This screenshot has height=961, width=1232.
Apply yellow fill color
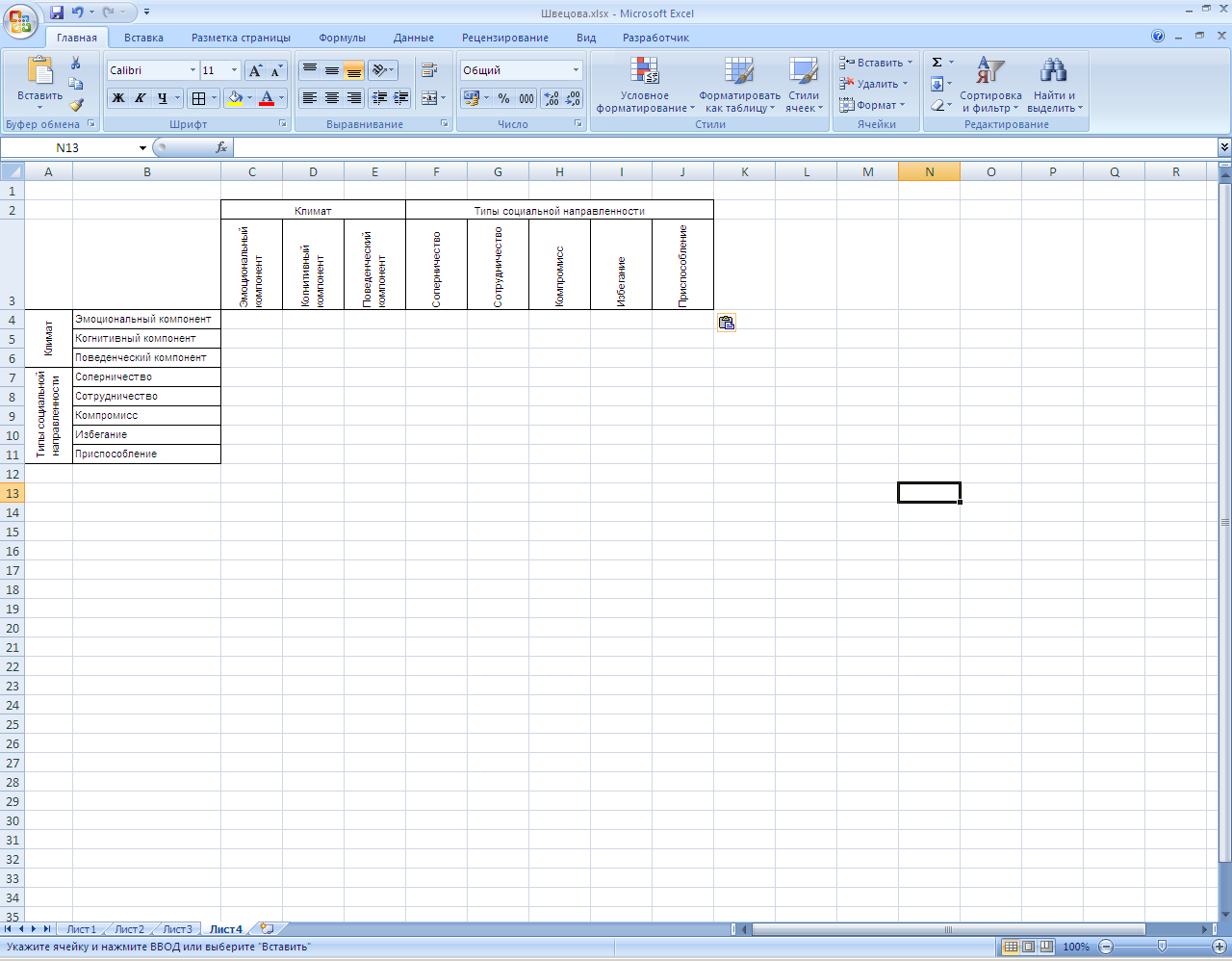pyautogui.click(x=234, y=98)
